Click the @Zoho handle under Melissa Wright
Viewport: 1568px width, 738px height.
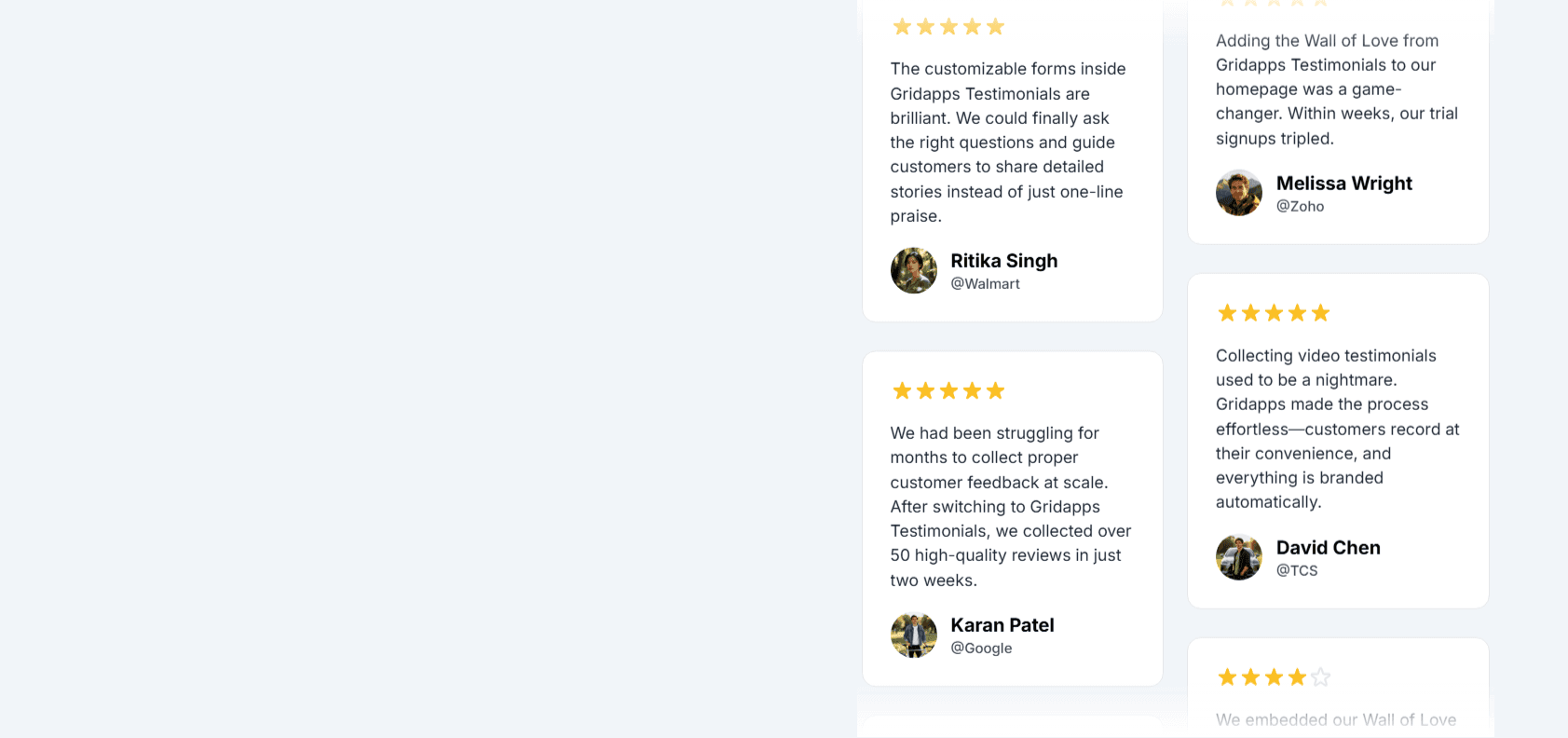[1302, 207]
